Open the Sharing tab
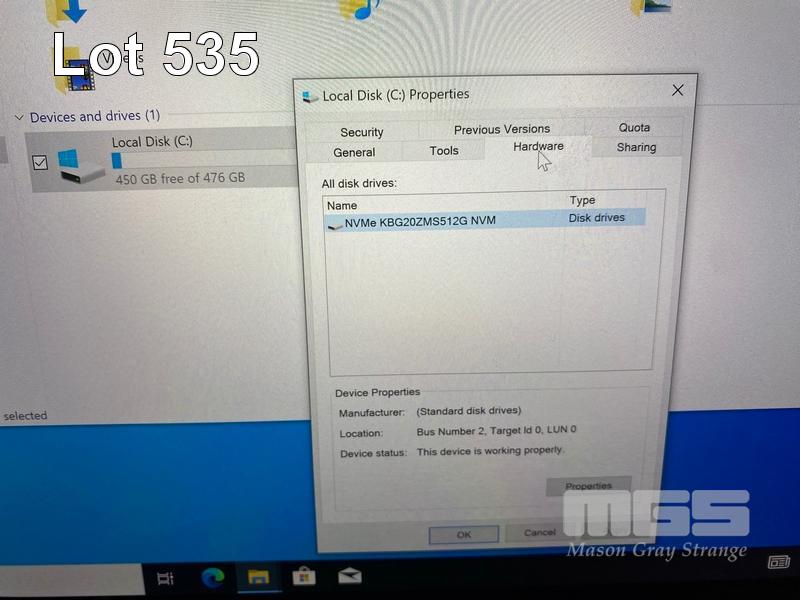800x600 pixels. [x=636, y=147]
